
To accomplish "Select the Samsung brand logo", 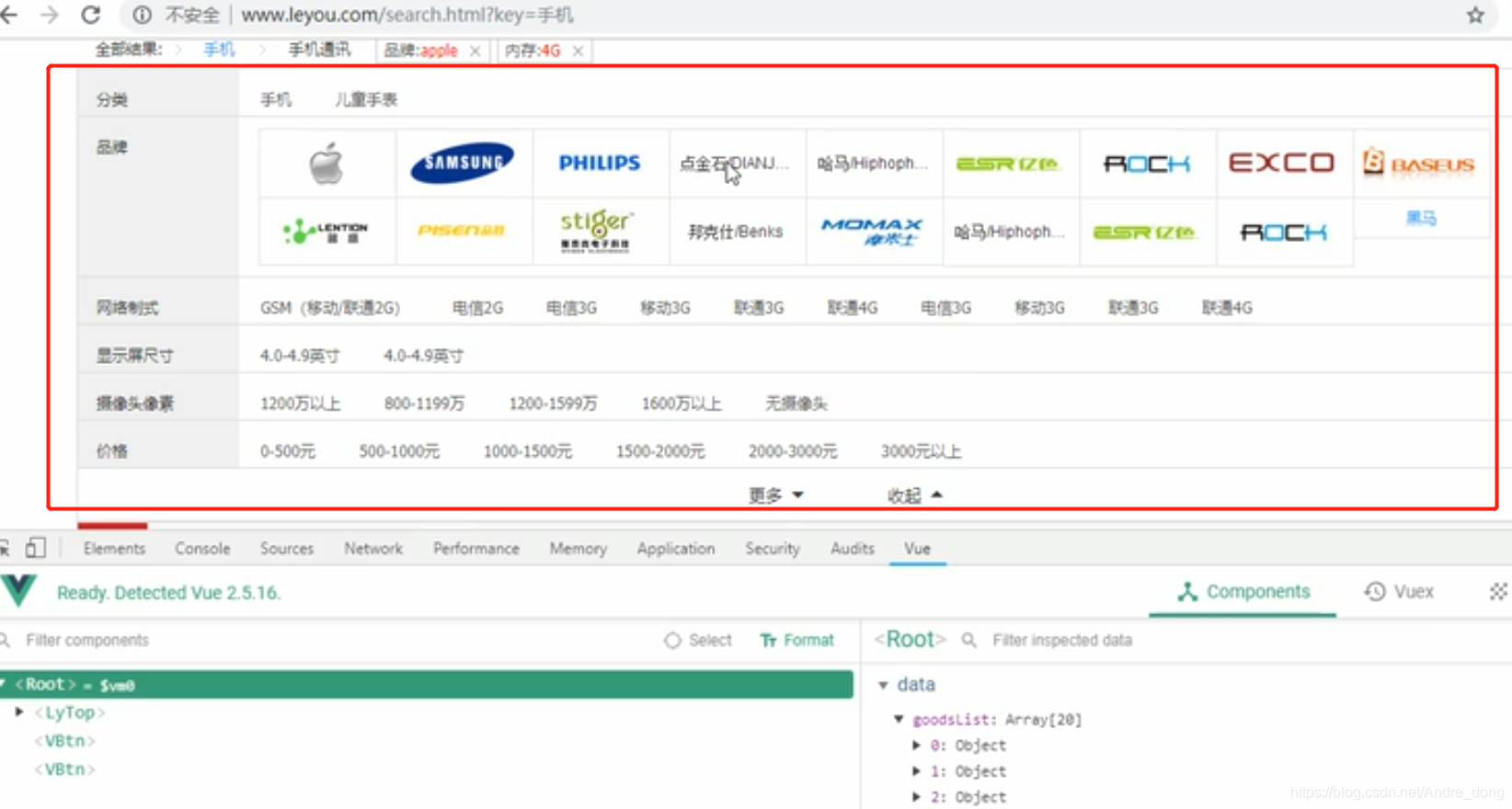I will pos(463,164).
